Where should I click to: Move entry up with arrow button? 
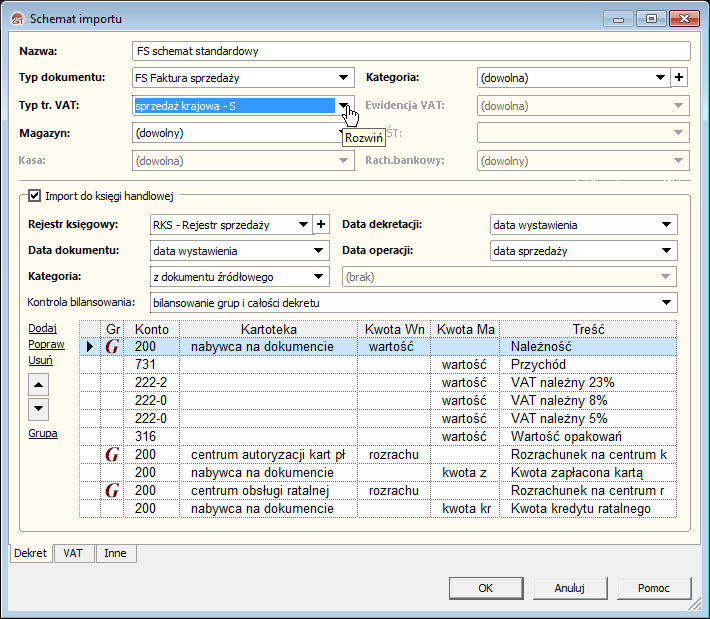(37, 384)
